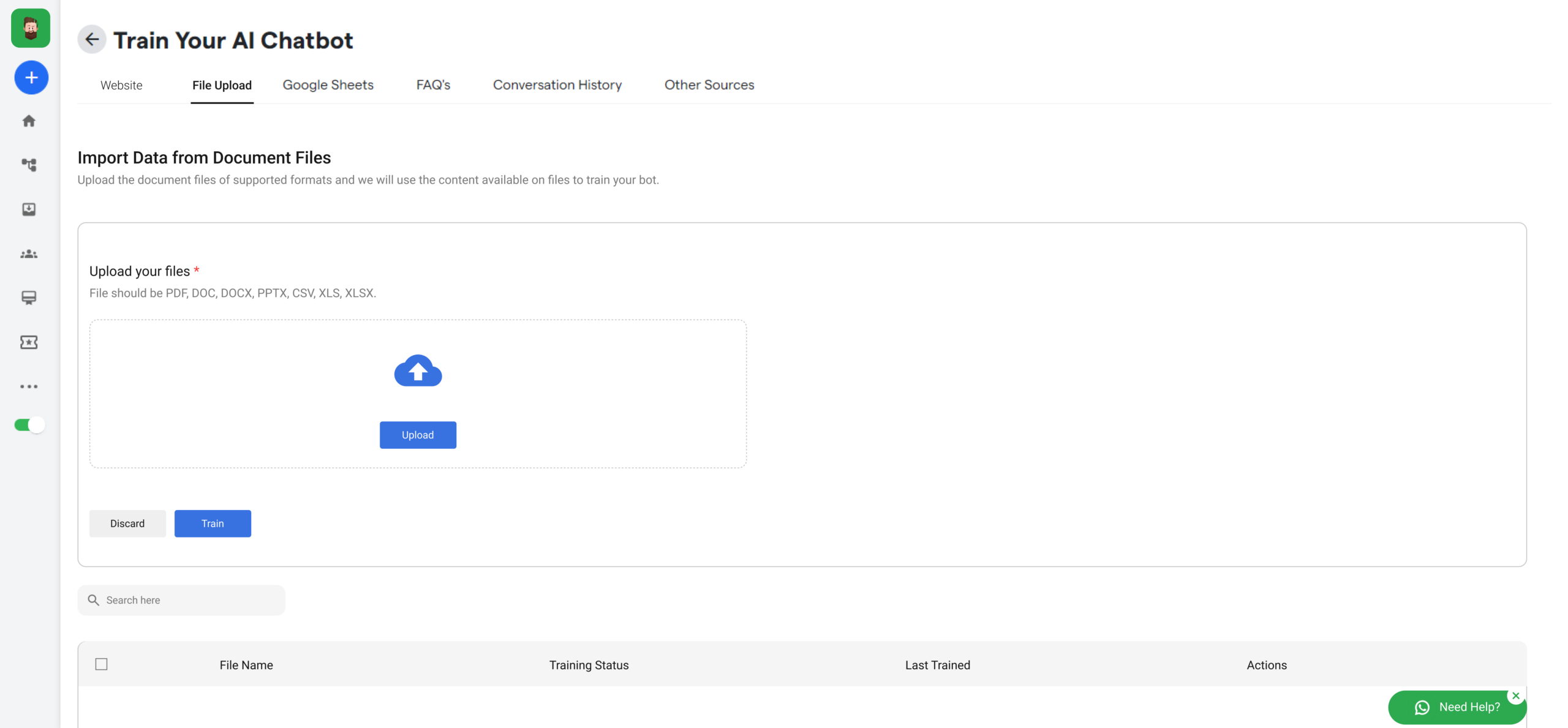Click the Last Trained column header
This screenshot has height=728, width=1568.
click(x=938, y=665)
